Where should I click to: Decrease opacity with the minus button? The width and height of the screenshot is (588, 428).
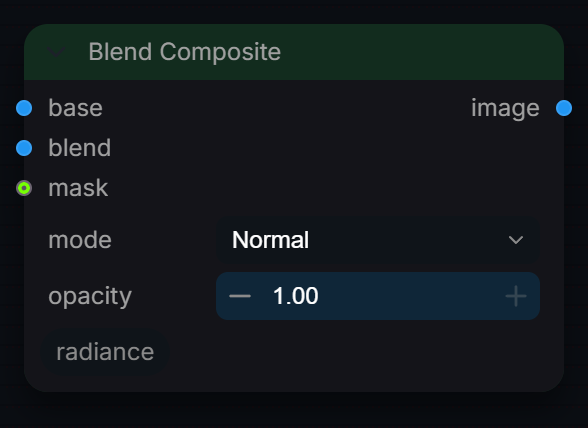coord(240,296)
